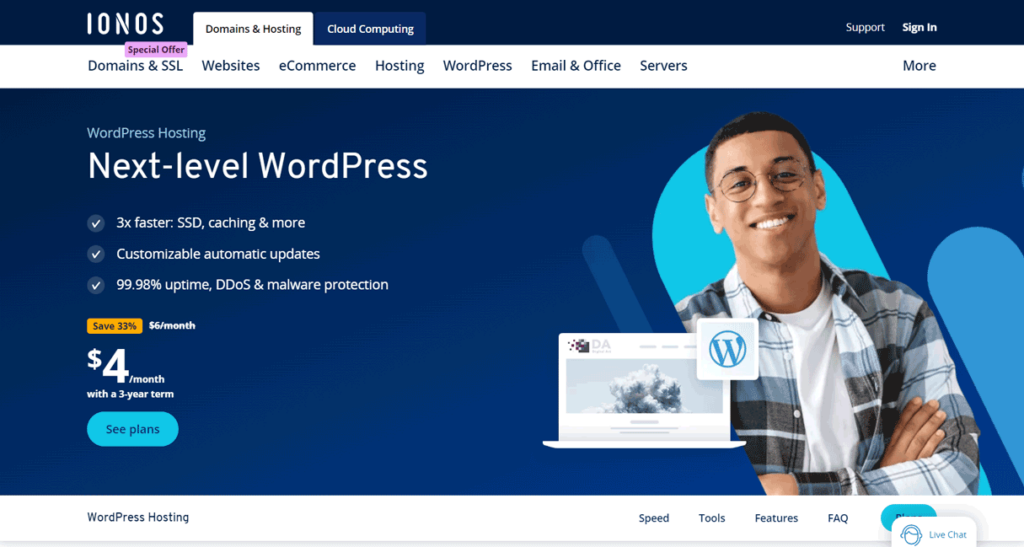Jump to the Speed section
This screenshot has width=1024, height=547.
[654, 518]
